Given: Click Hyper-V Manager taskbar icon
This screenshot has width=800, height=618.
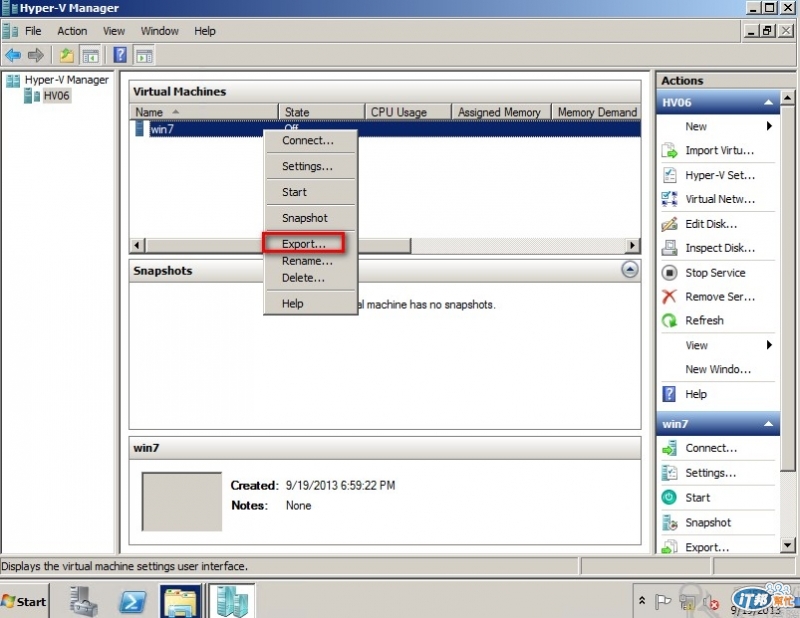Looking at the screenshot, I should click(x=232, y=602).
